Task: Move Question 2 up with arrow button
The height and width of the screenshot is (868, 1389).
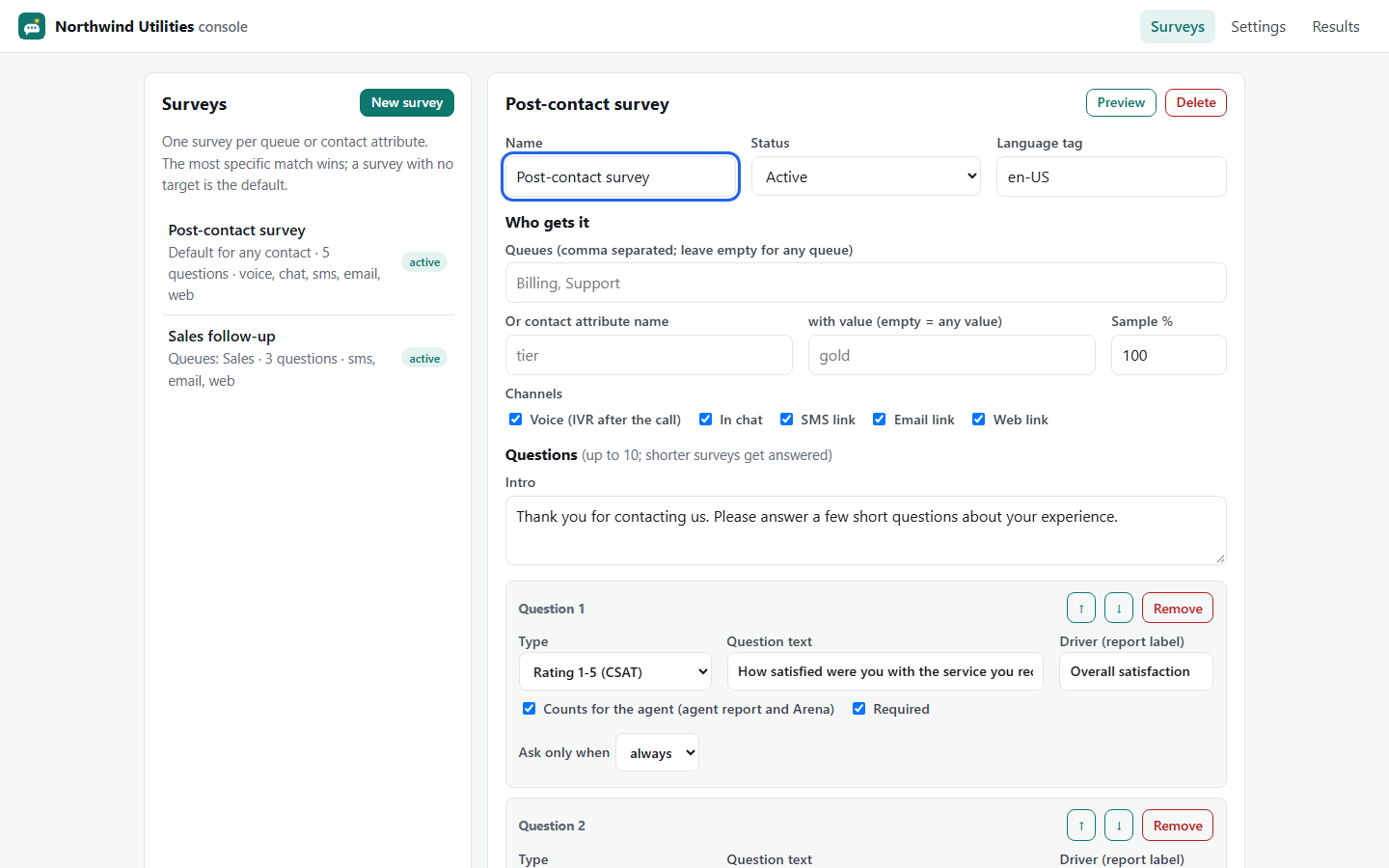Action: tap(1081, 826)
